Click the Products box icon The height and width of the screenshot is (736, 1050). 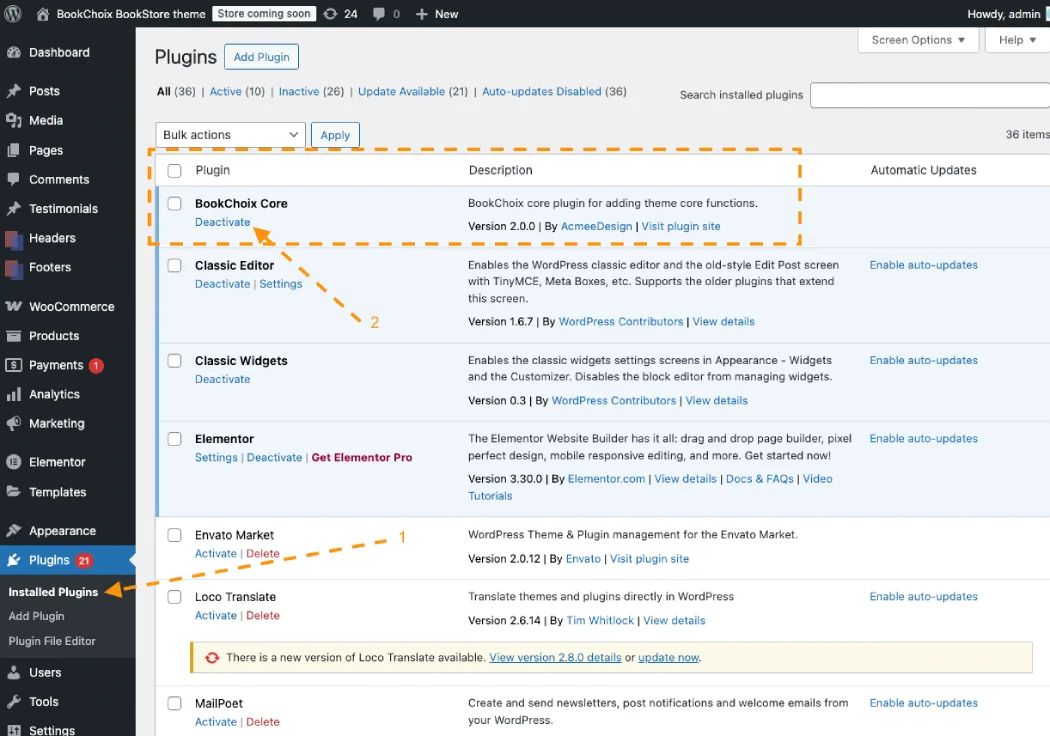coord(13,336)
